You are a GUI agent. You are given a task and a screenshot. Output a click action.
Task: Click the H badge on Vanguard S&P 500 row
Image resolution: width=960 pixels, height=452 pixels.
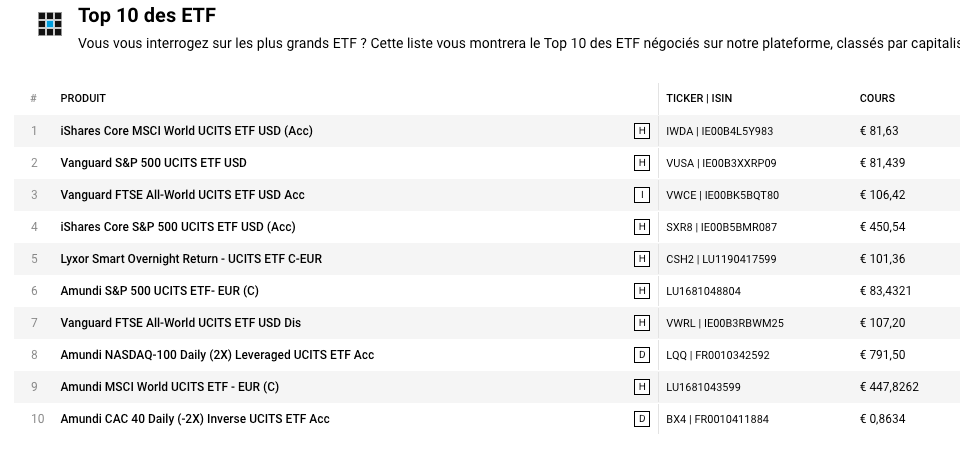click(642, 163)
